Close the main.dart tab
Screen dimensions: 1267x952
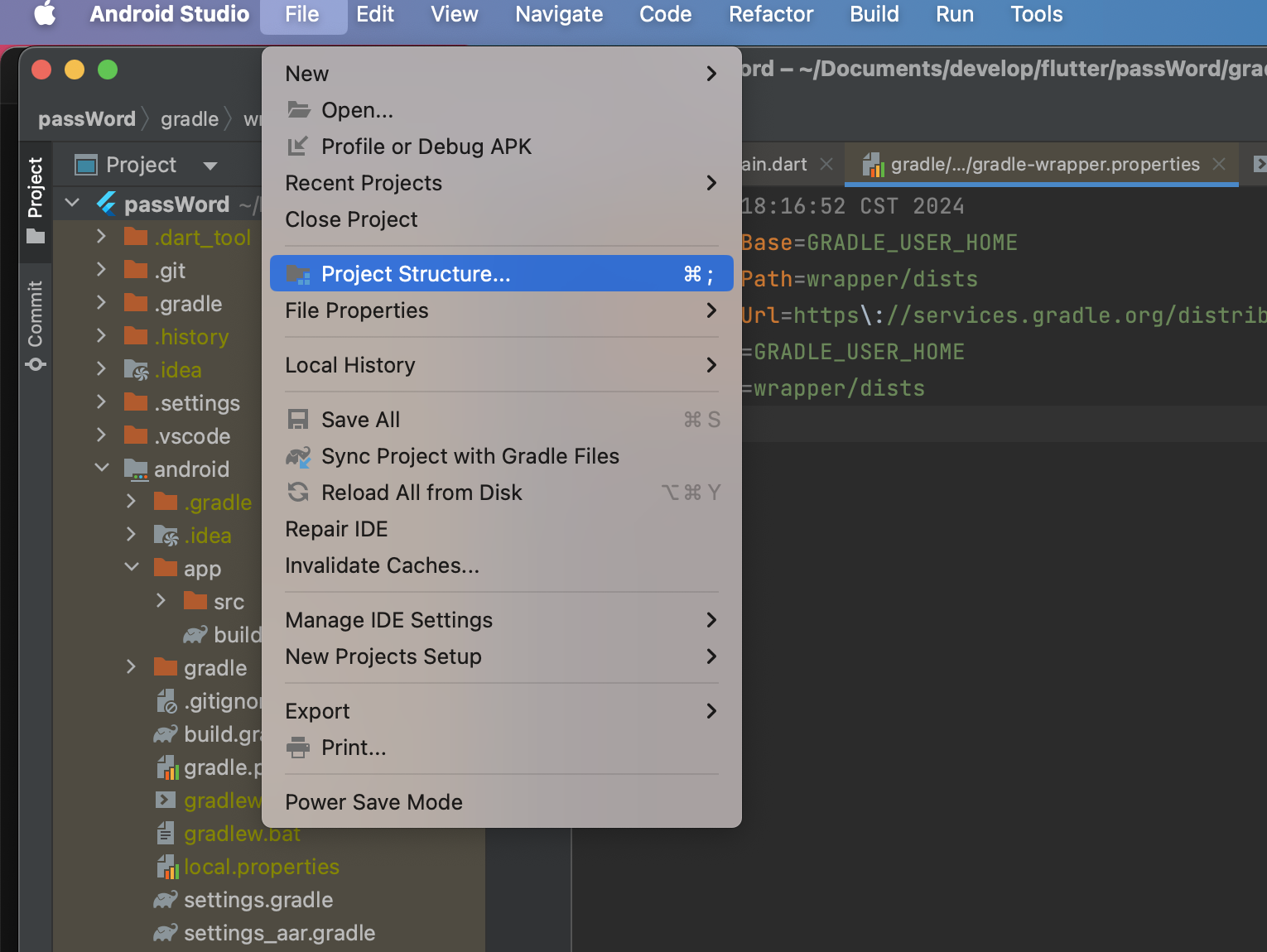point(826,164)
